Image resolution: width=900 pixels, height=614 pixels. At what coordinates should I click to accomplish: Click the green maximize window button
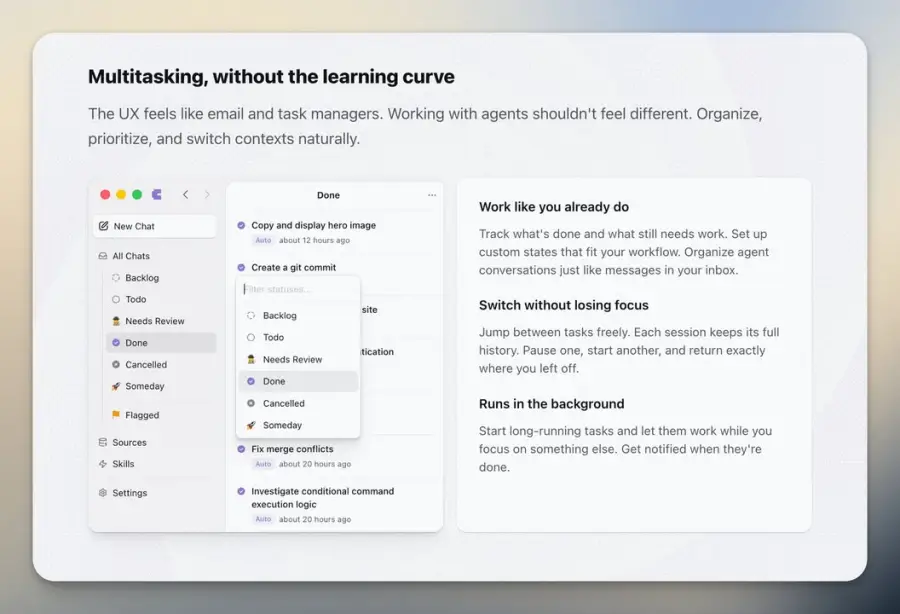point(137,195)
